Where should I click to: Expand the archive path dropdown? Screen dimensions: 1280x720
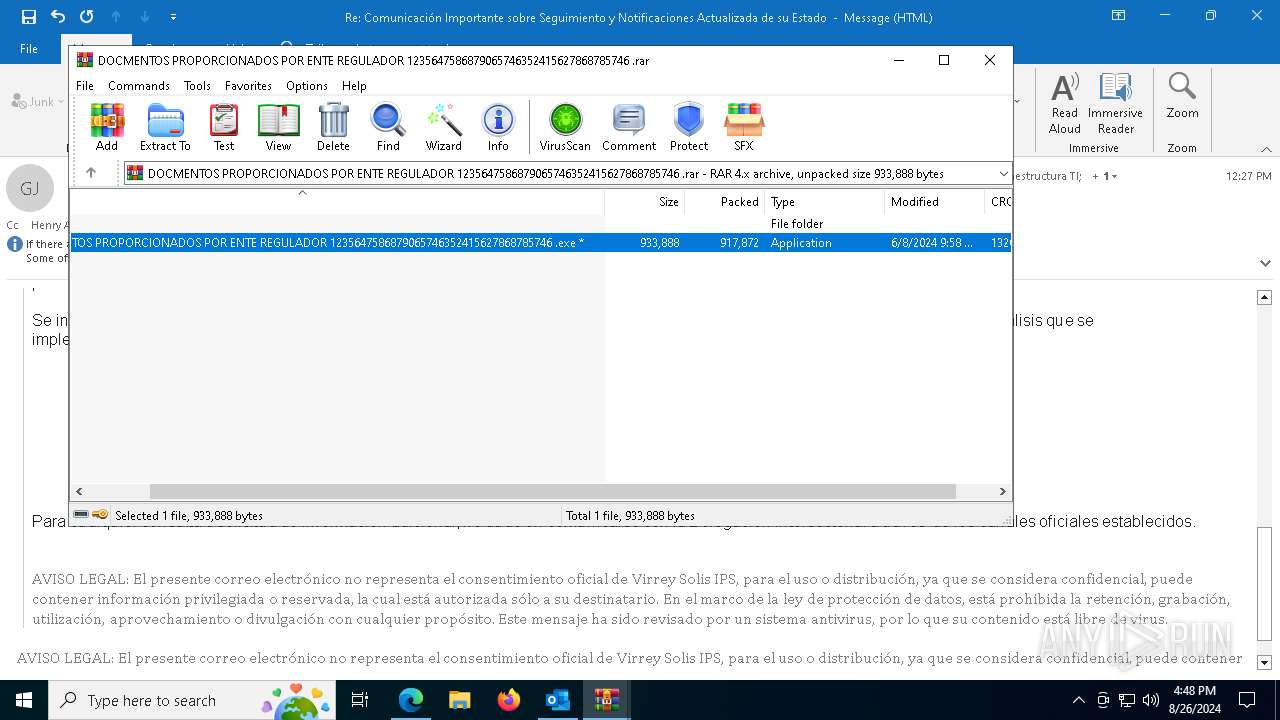click(x=1003, y=173)
